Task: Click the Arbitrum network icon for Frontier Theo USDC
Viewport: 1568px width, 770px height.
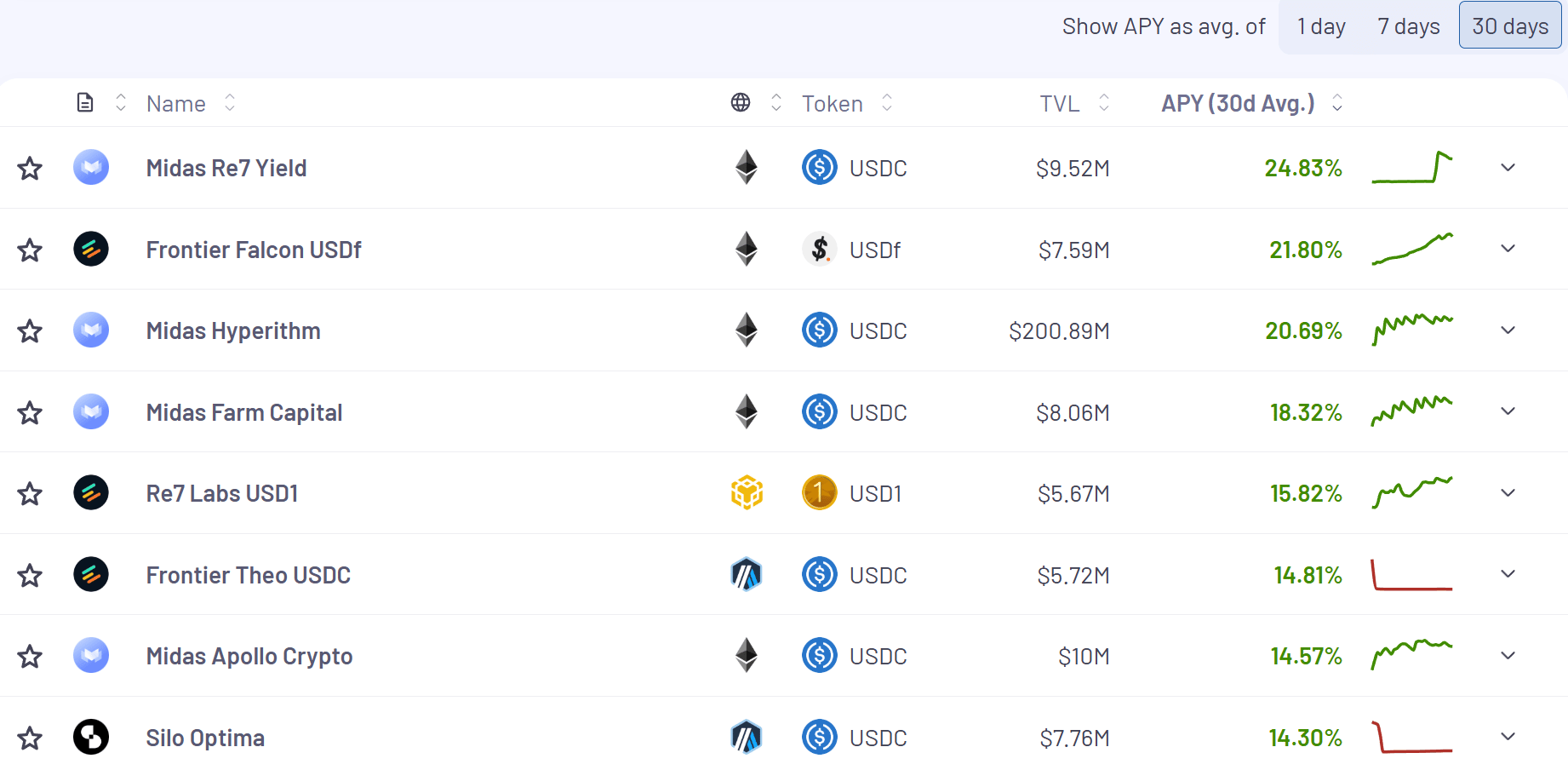Action: pos(747,575)
